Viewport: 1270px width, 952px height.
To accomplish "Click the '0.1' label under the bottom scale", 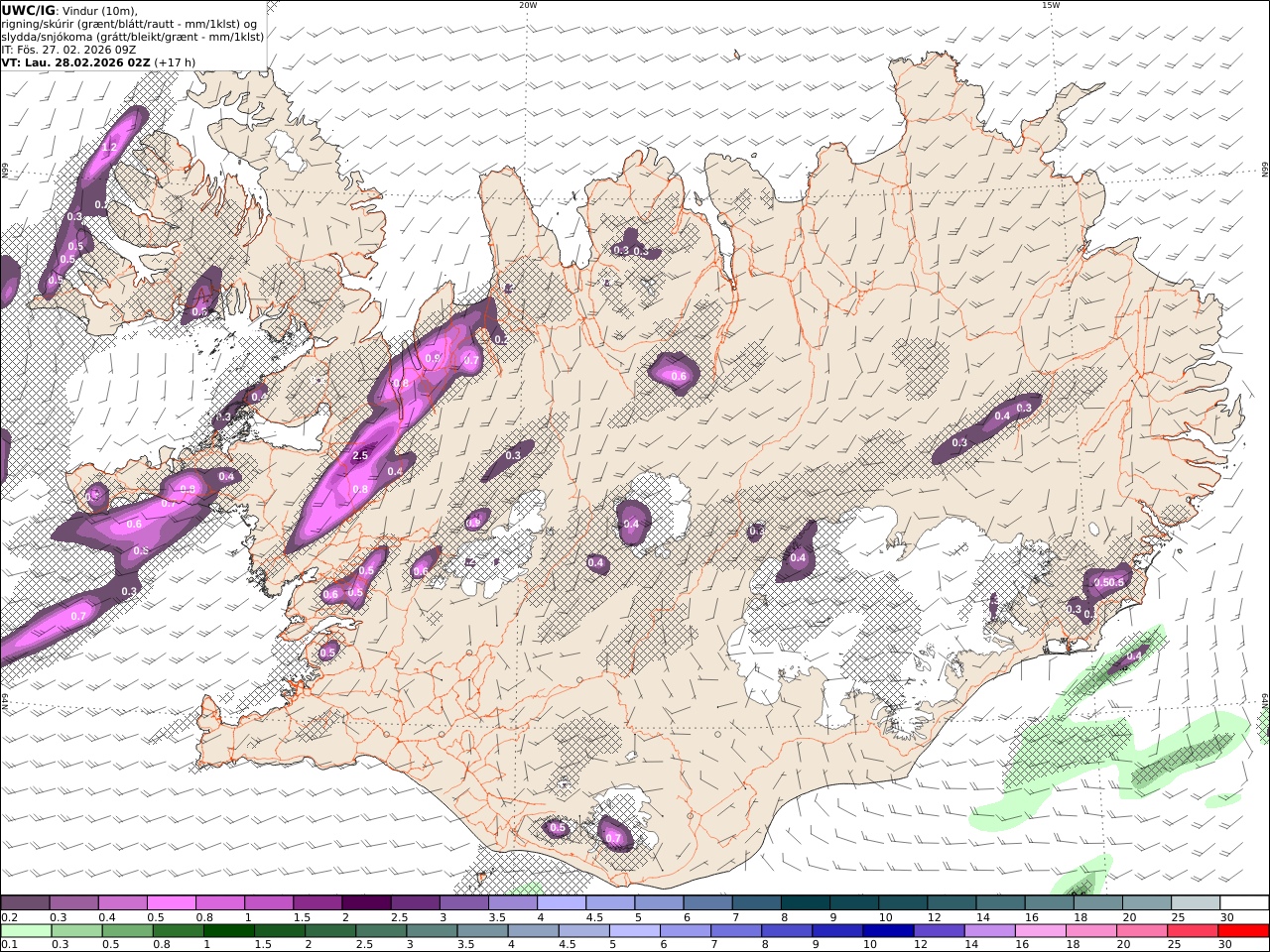I will tap(9, 945).
